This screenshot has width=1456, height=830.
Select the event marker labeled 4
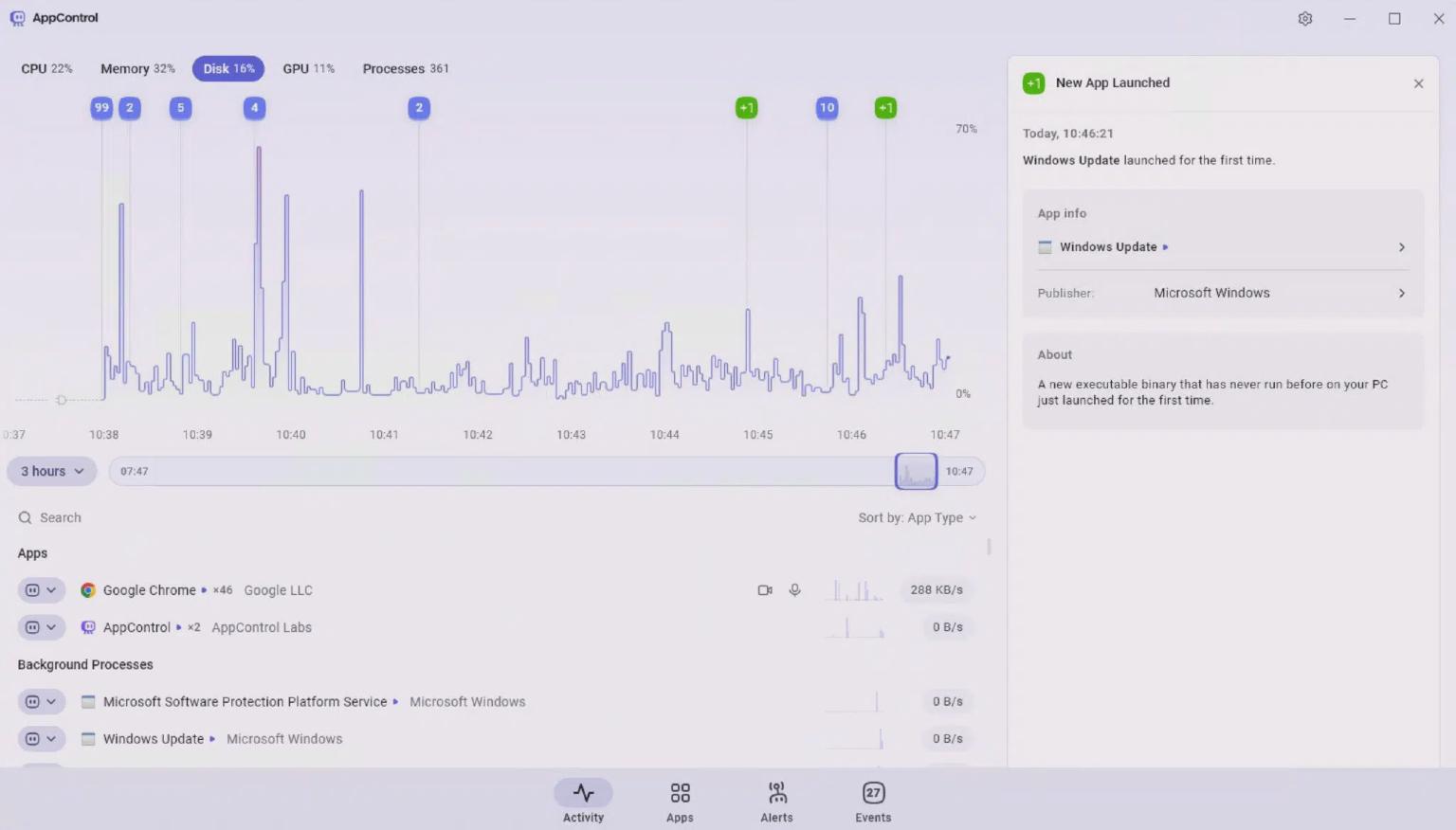coord(254,108)
